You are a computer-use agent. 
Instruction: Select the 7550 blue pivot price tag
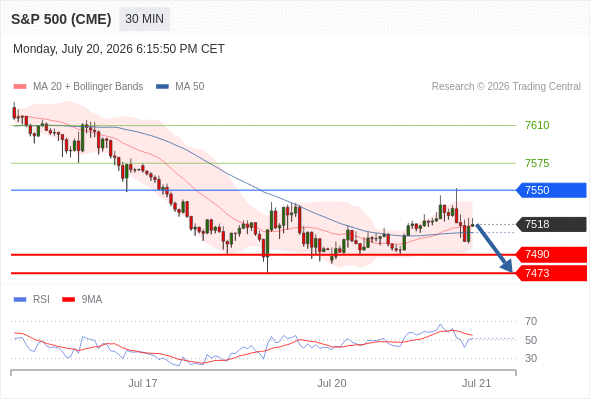551,190
